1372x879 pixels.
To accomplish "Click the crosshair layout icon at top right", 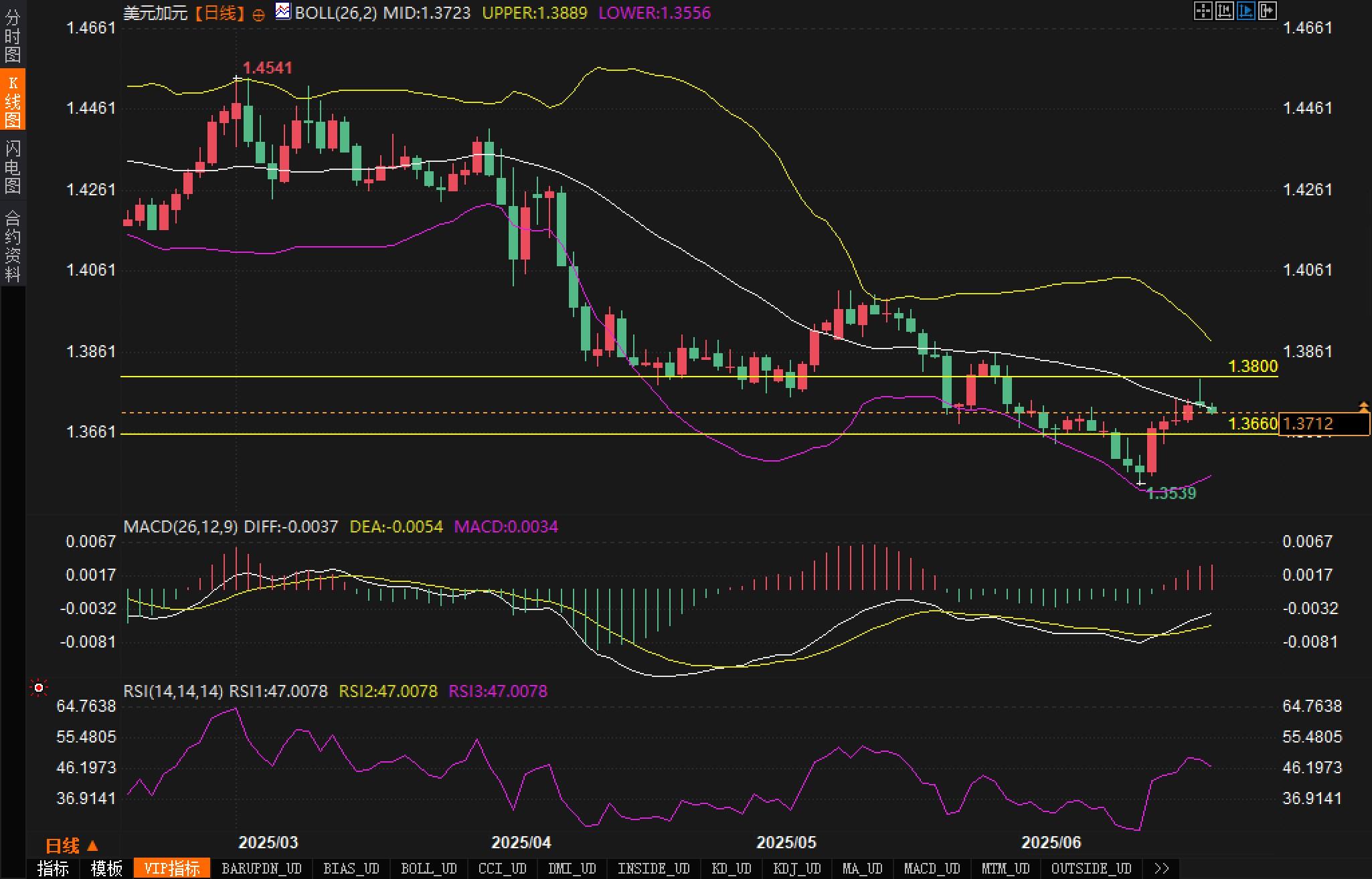I will click(x=1203, y=11).
